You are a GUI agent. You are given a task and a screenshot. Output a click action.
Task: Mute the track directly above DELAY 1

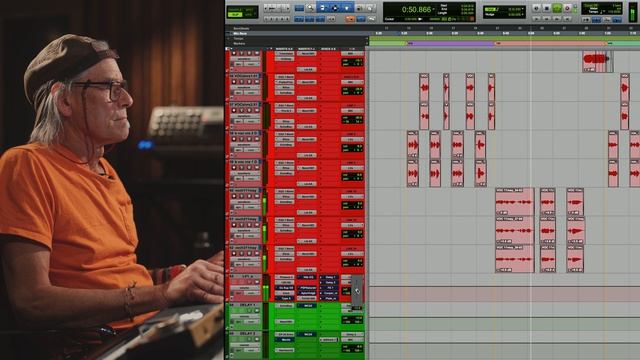(257, 282)
